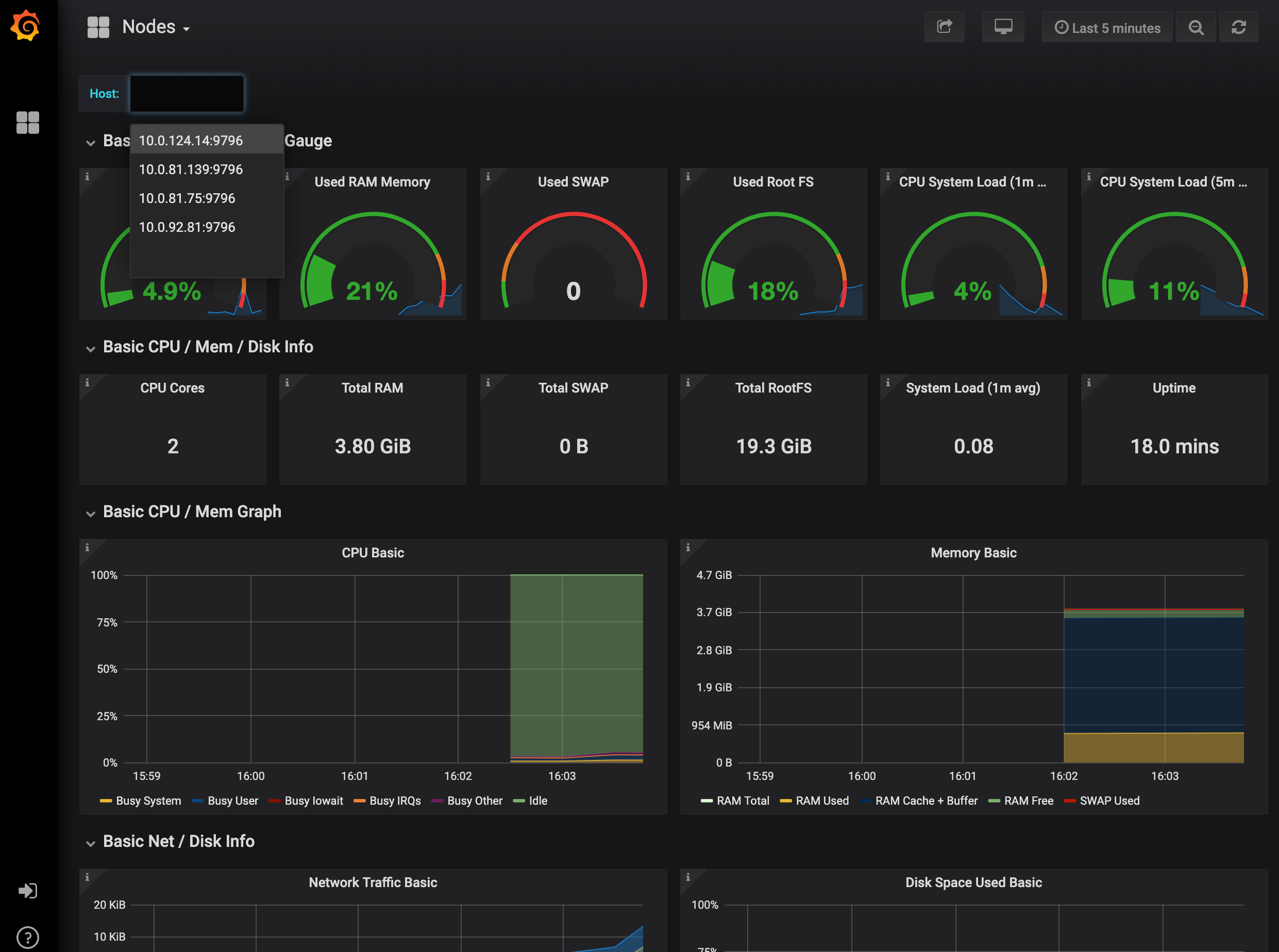Open the Dashboards sidebar grid icon
The width and height of the screenshot is (1279, 952).
pyautogui.click(x=28, y=123)
